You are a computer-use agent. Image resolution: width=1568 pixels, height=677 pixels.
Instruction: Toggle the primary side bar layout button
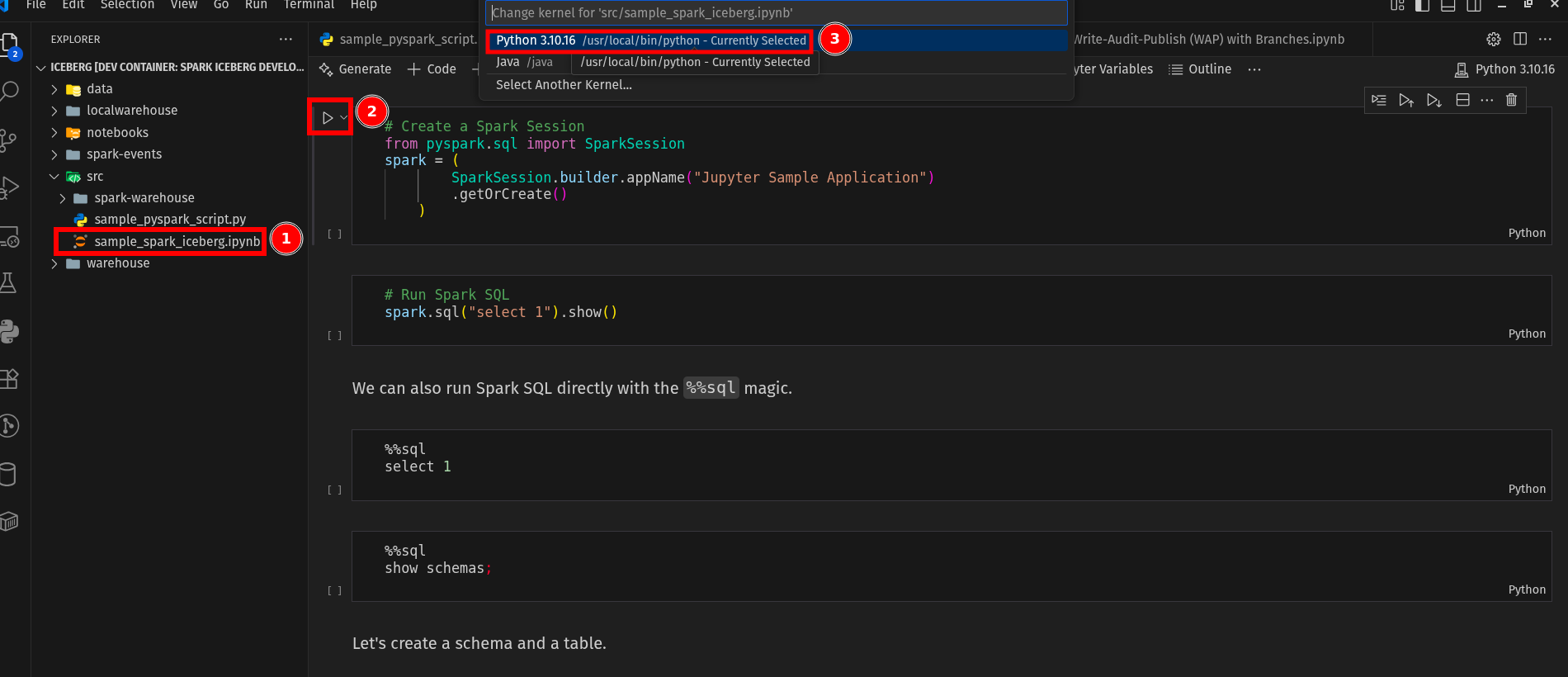(1422, 5)
